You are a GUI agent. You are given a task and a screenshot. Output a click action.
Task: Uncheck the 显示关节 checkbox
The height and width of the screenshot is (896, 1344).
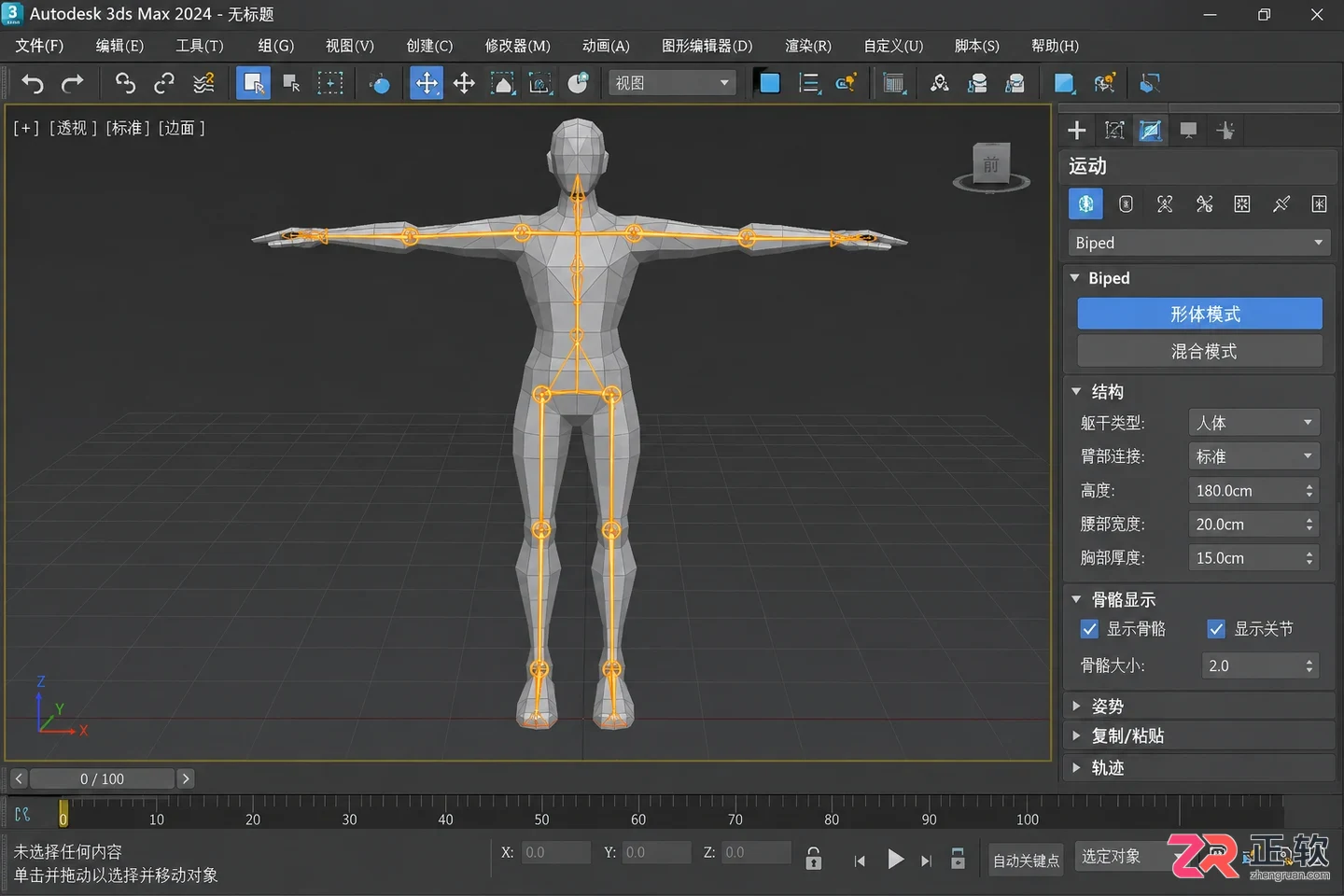[x=1216, y=629]
